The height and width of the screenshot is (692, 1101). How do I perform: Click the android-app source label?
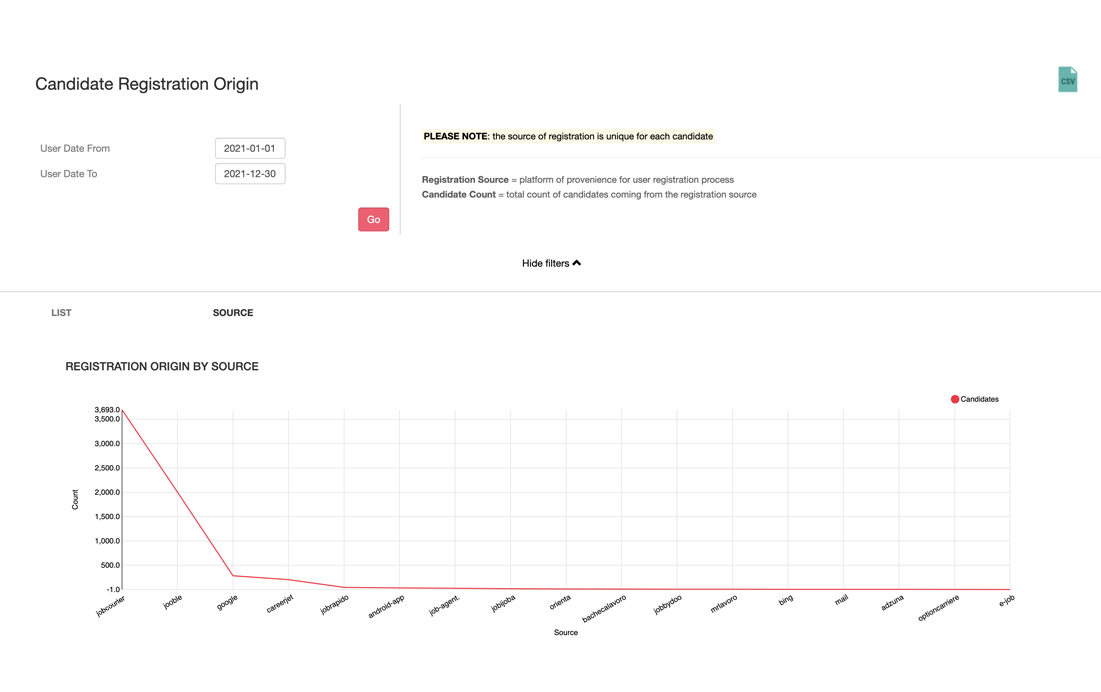click(x=386, y=607)
